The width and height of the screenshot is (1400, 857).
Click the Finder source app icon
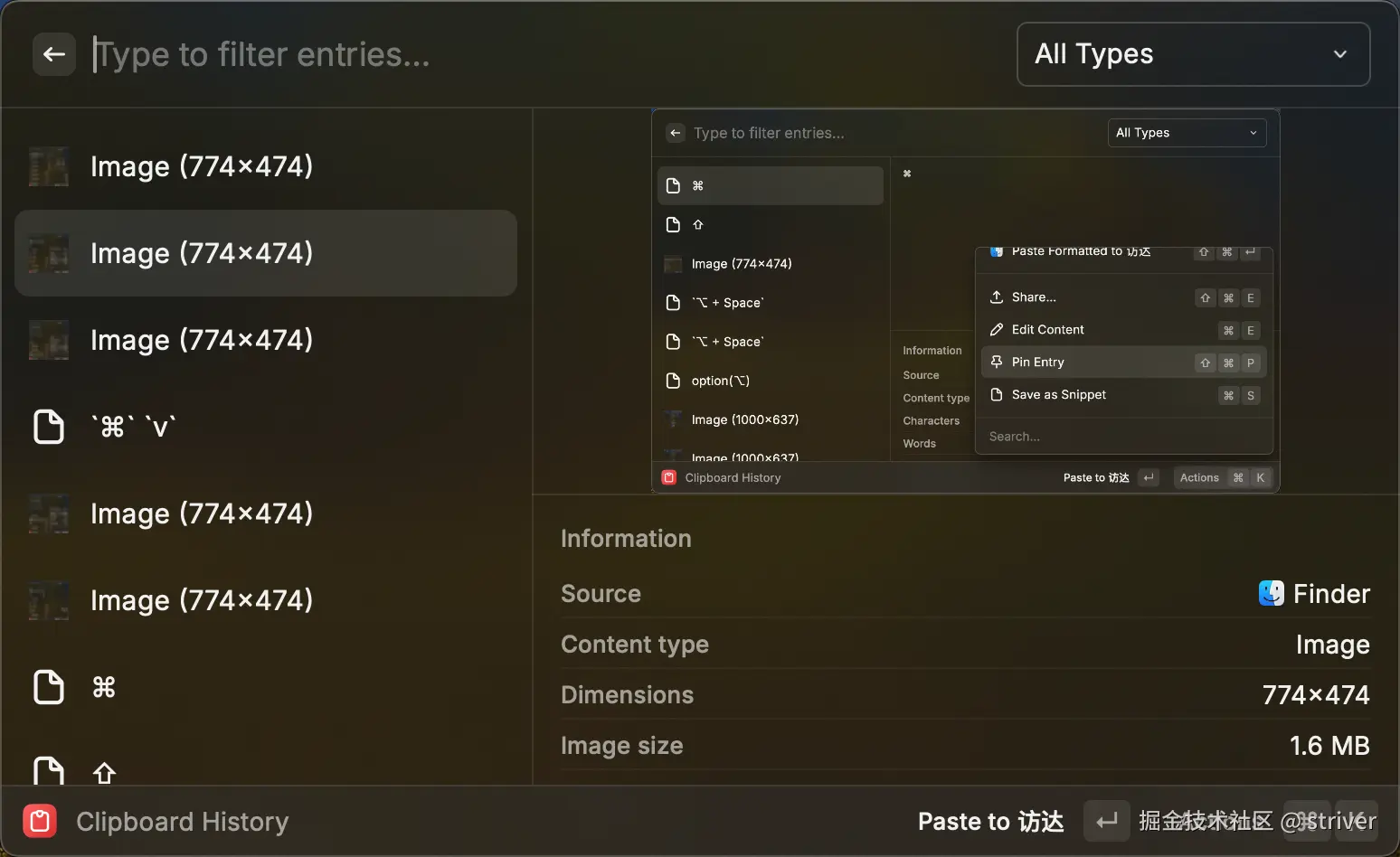[1271, 593]
